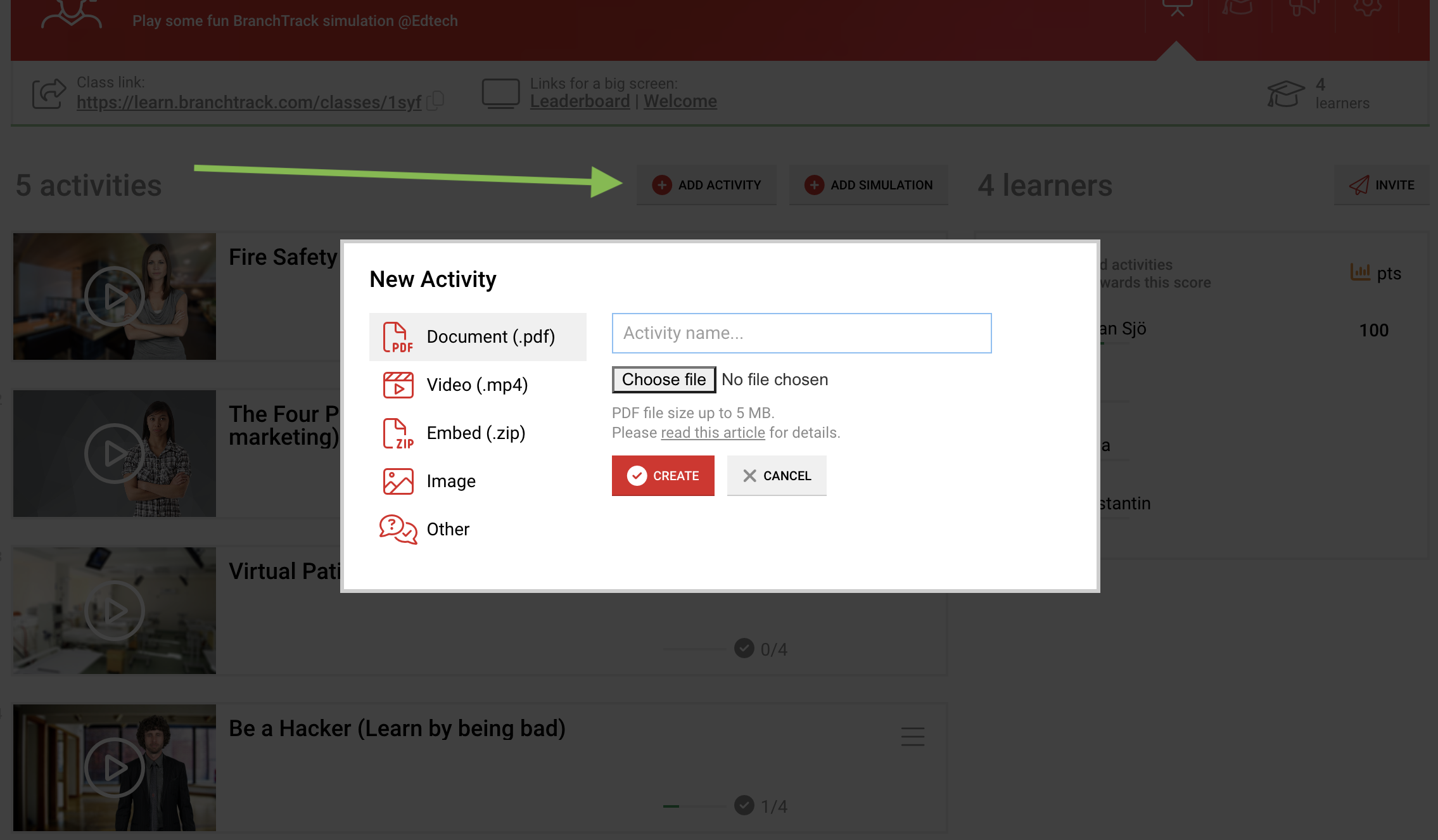Choose the Other activity type

(397, 528)
